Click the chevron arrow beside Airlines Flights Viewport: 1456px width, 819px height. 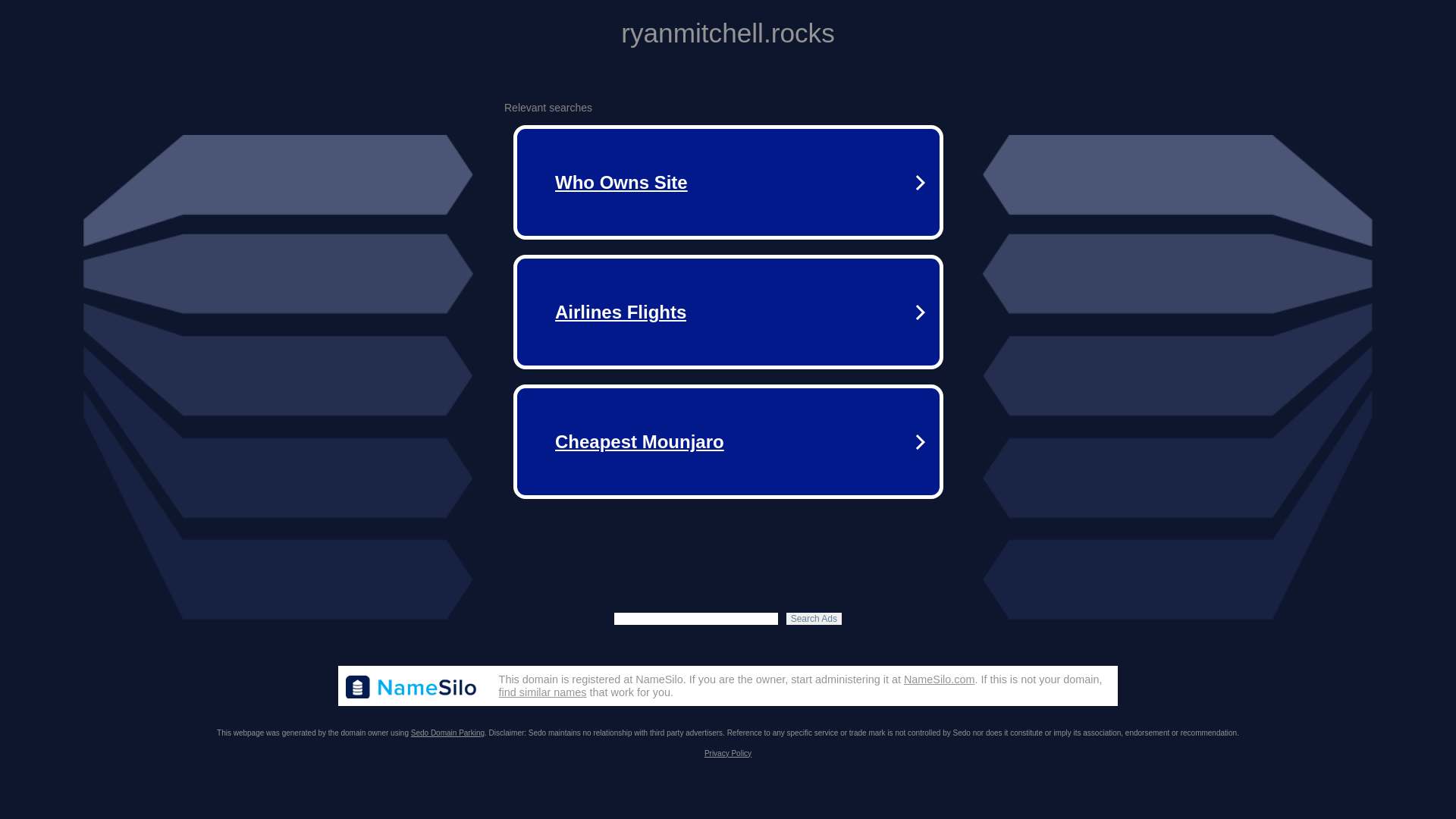[x=920, y=312]
